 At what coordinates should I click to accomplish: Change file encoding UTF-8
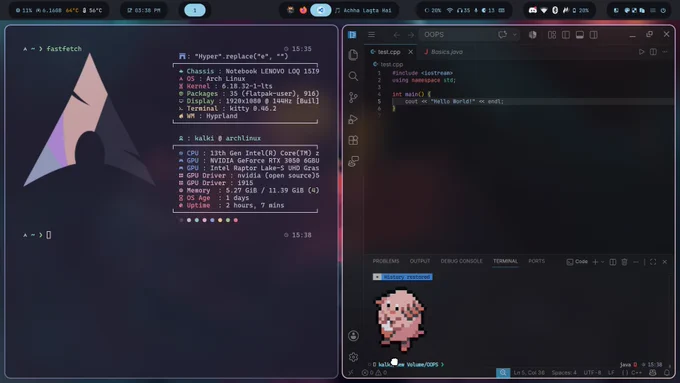592,373
